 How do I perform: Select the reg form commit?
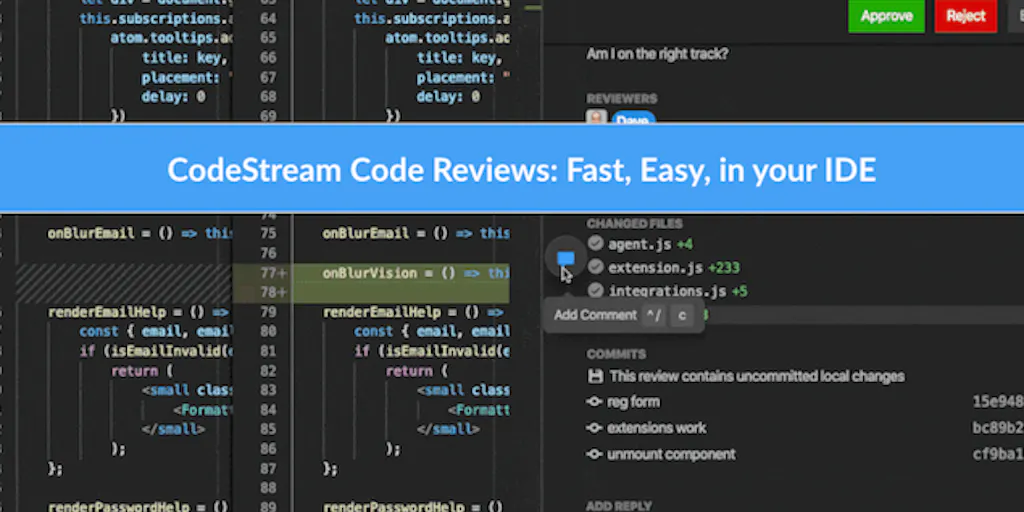[633, 402]
